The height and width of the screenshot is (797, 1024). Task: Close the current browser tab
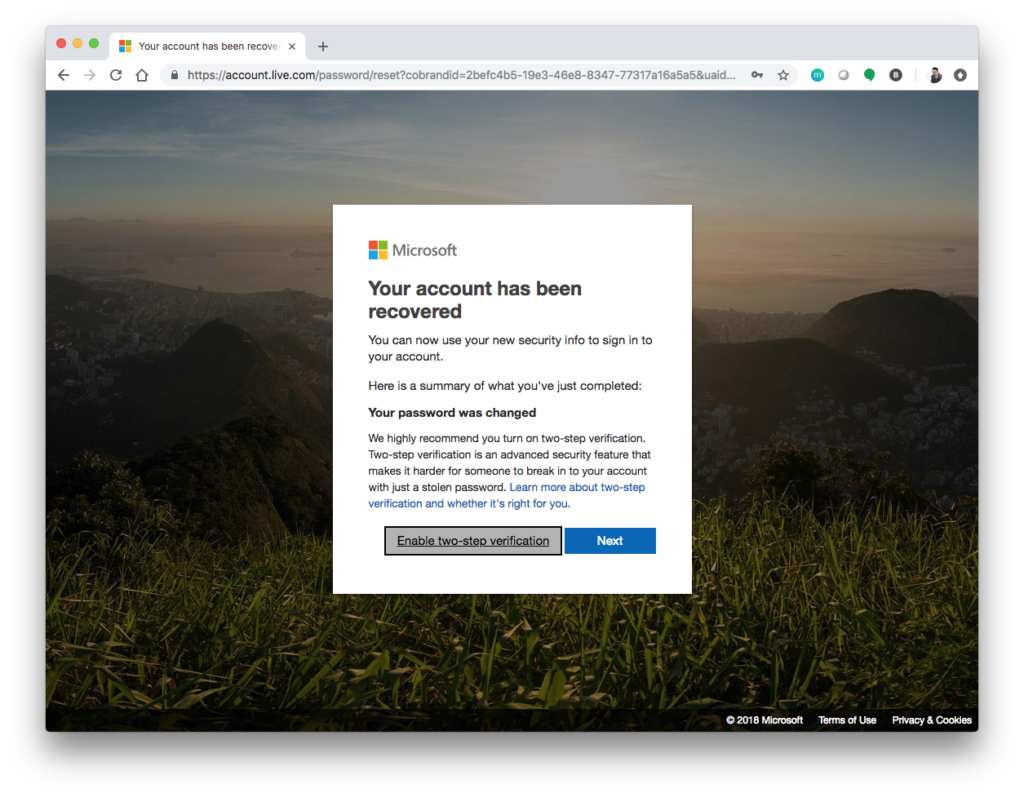(292, 46)
